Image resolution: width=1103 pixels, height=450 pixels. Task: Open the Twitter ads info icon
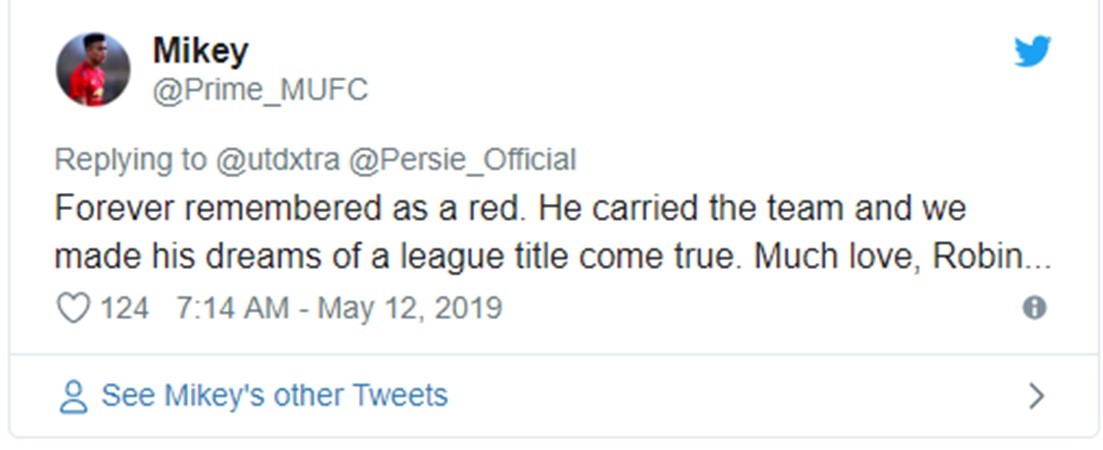[x=1034, y=307]
